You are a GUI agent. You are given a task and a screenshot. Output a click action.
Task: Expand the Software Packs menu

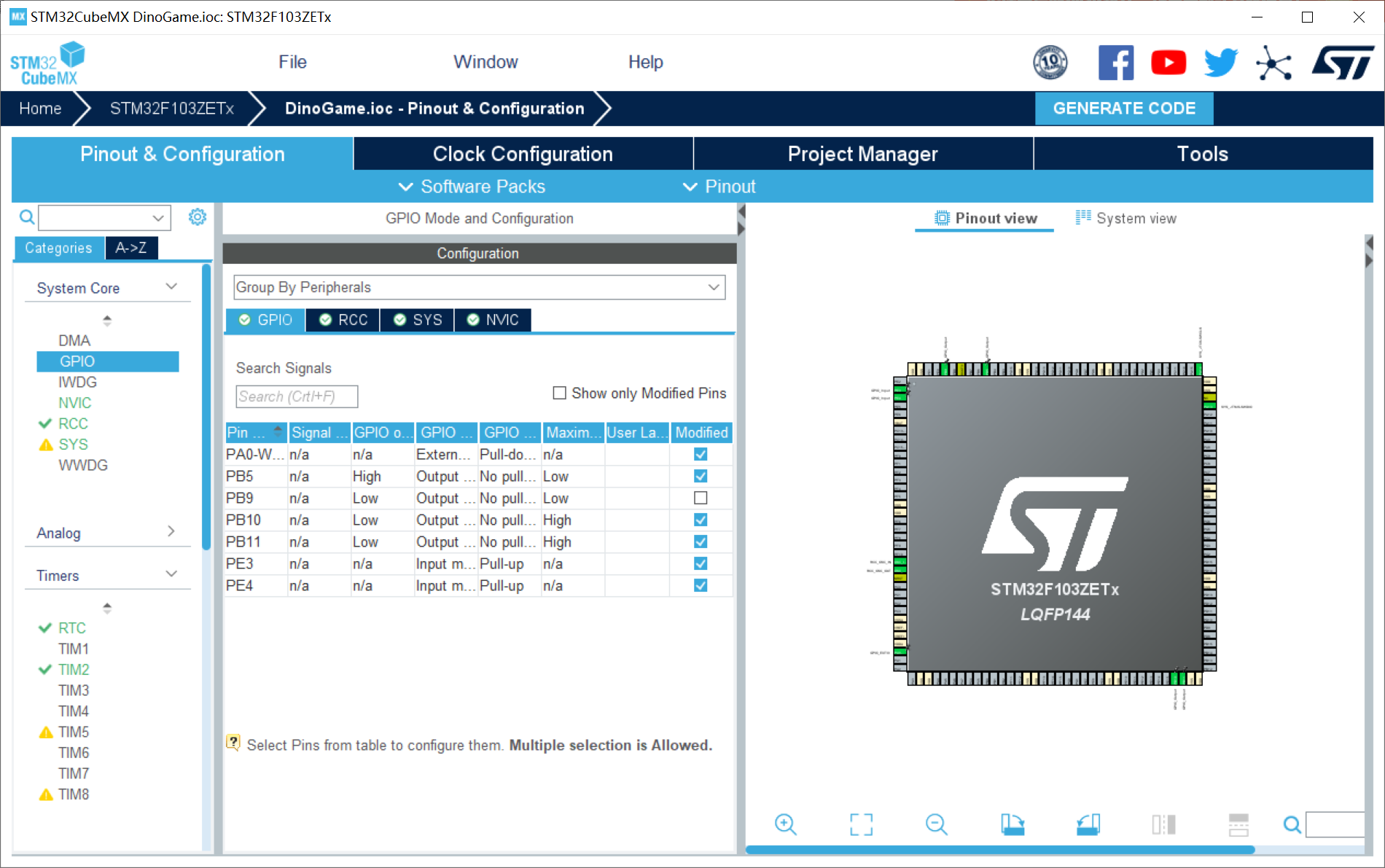[x=472, y=187]
